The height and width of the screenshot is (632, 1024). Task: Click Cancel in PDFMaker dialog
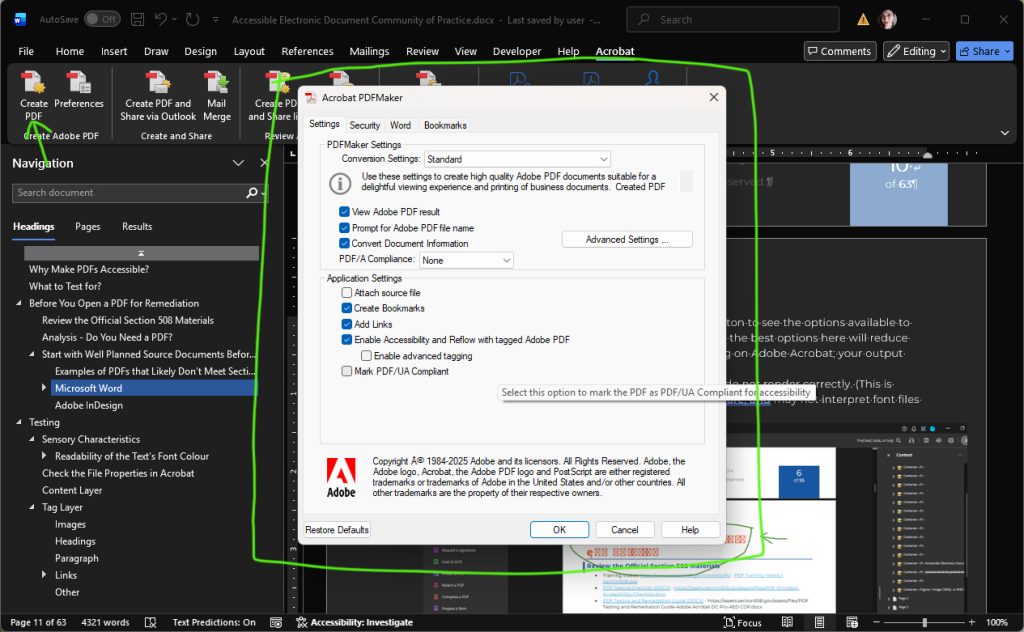pos(624,529)
